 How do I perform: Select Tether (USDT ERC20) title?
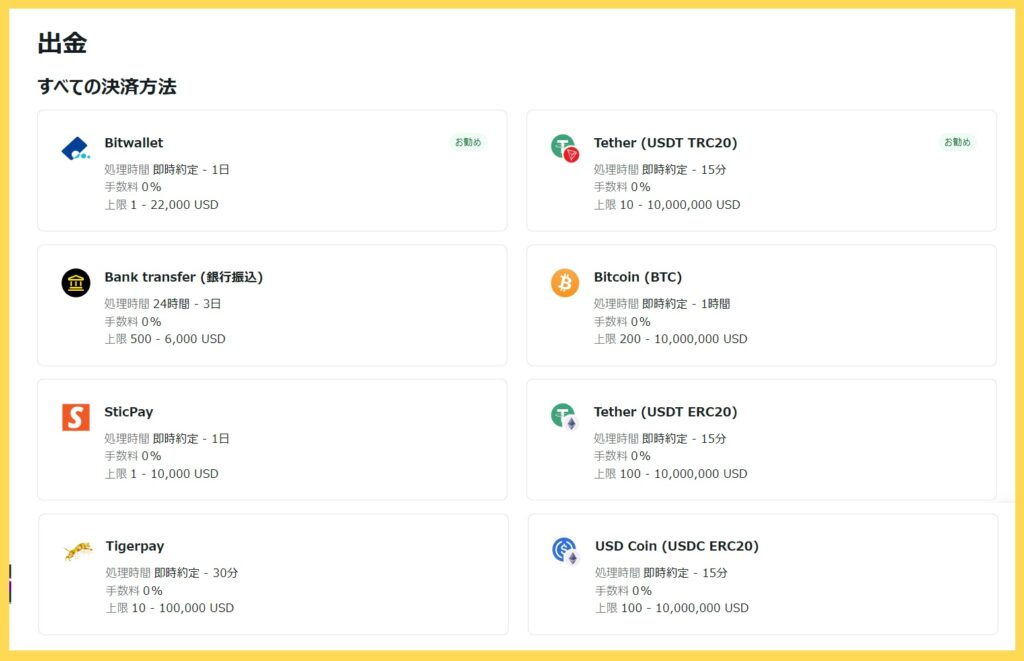click(665, 412)
